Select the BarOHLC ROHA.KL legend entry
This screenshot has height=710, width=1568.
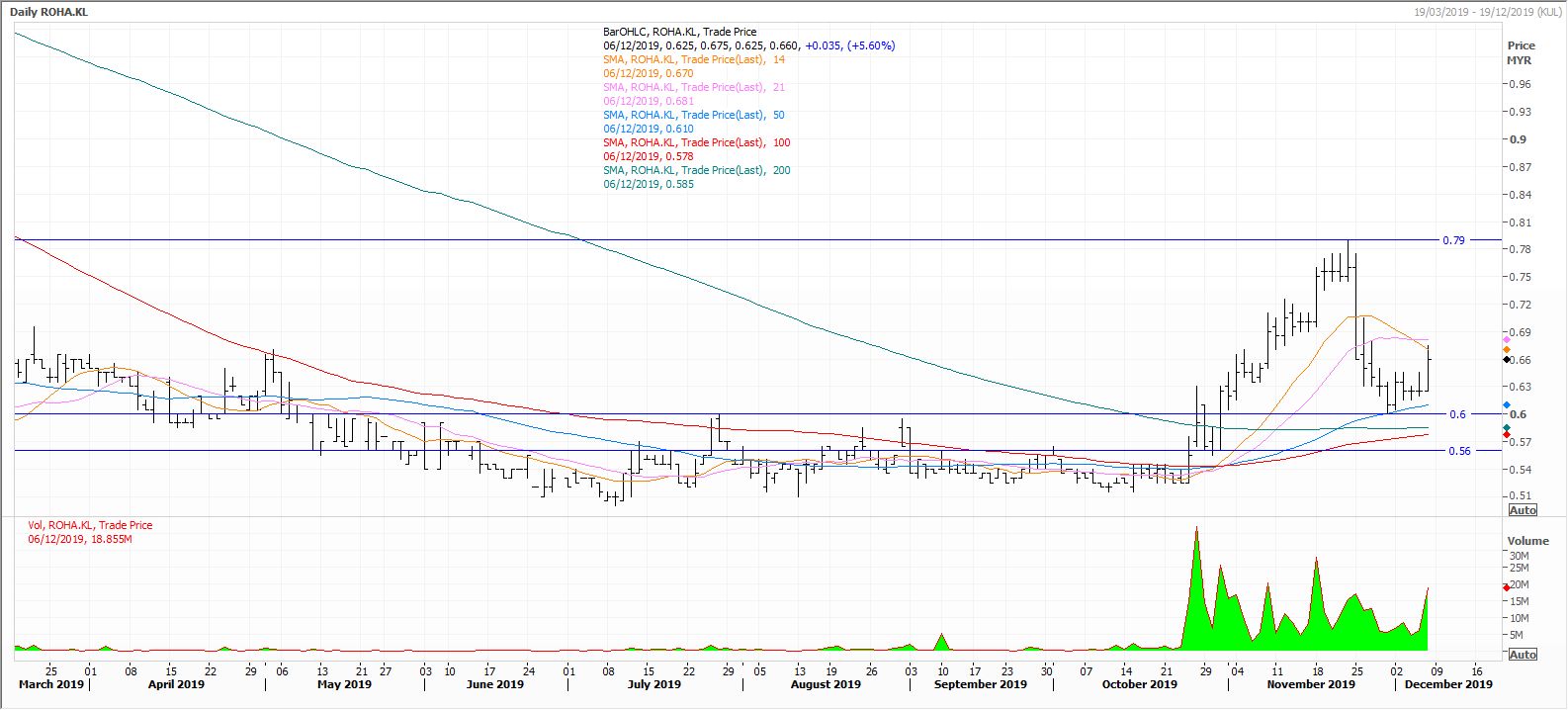click(679, 32)
